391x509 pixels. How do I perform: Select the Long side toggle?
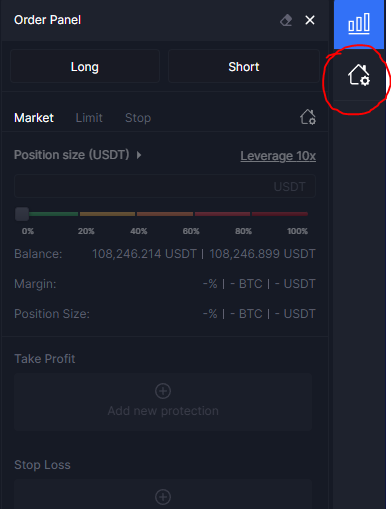(x=85, y=66)
